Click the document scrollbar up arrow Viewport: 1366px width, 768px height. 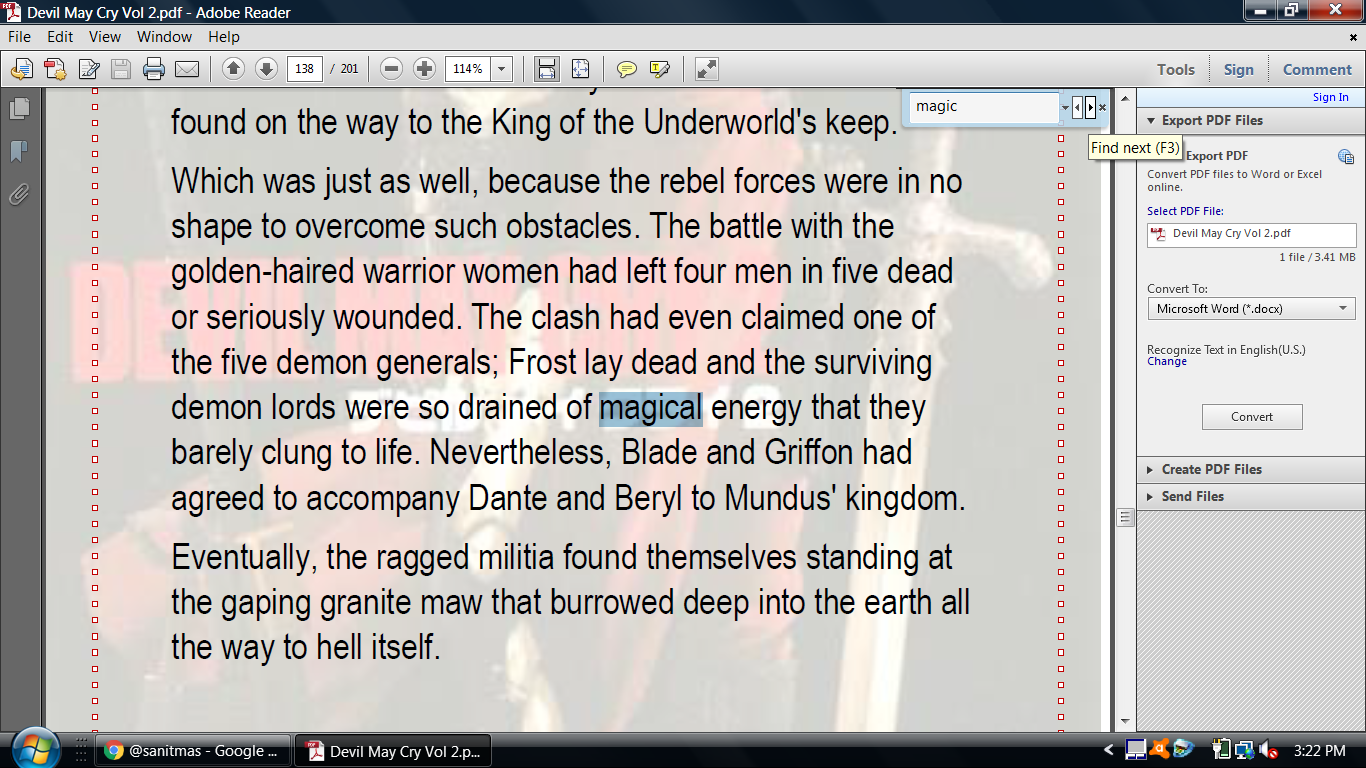1125,98
